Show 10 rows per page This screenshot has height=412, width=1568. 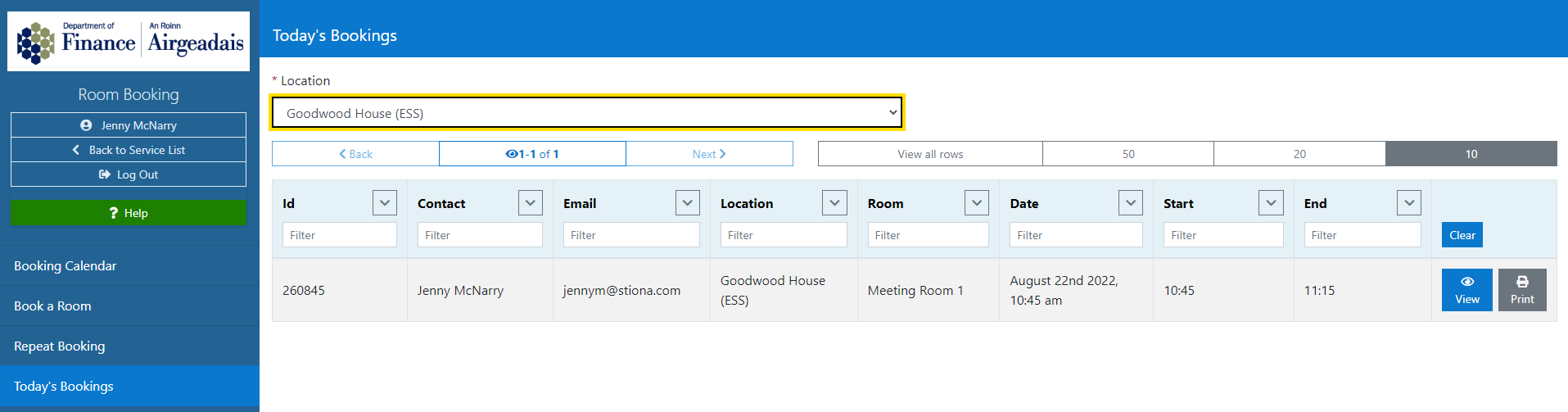tap(1471, 154)
